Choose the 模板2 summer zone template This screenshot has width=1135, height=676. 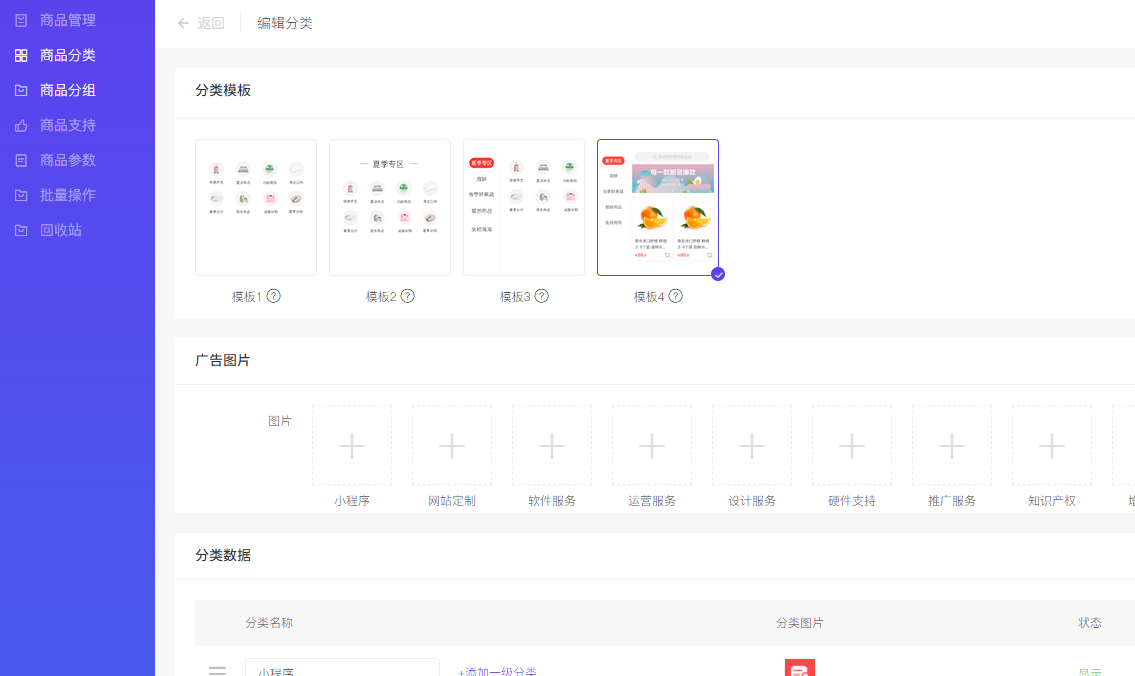(x=390, y=207)
